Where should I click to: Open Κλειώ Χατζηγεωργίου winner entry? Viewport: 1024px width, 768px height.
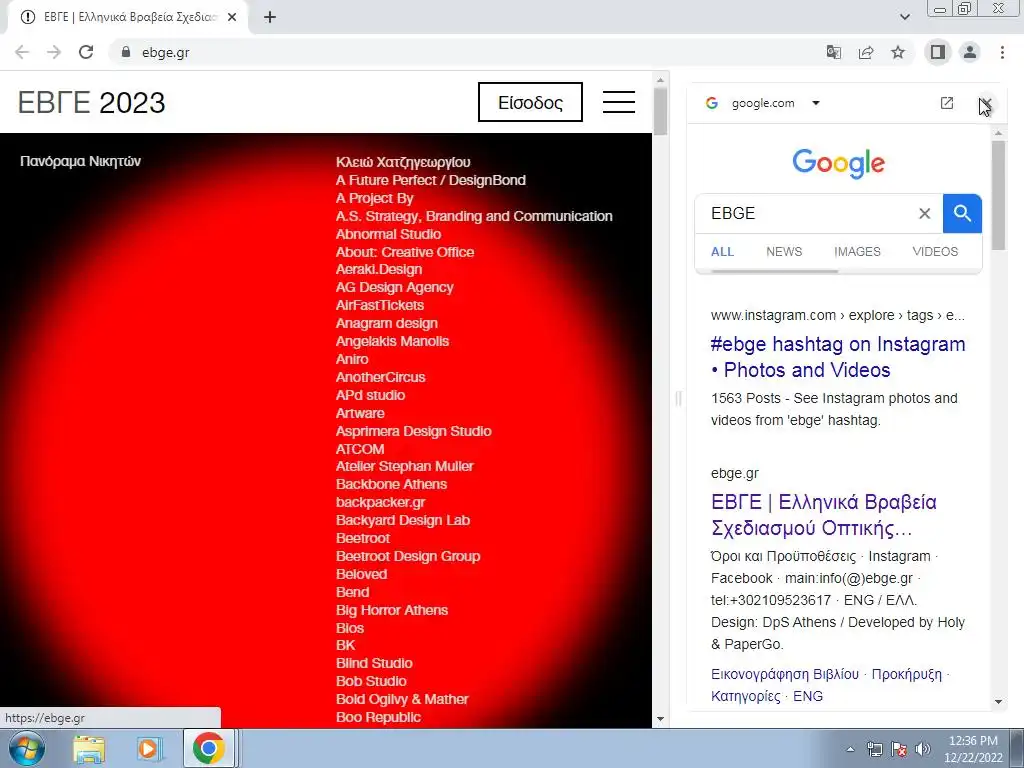[403, 162]
